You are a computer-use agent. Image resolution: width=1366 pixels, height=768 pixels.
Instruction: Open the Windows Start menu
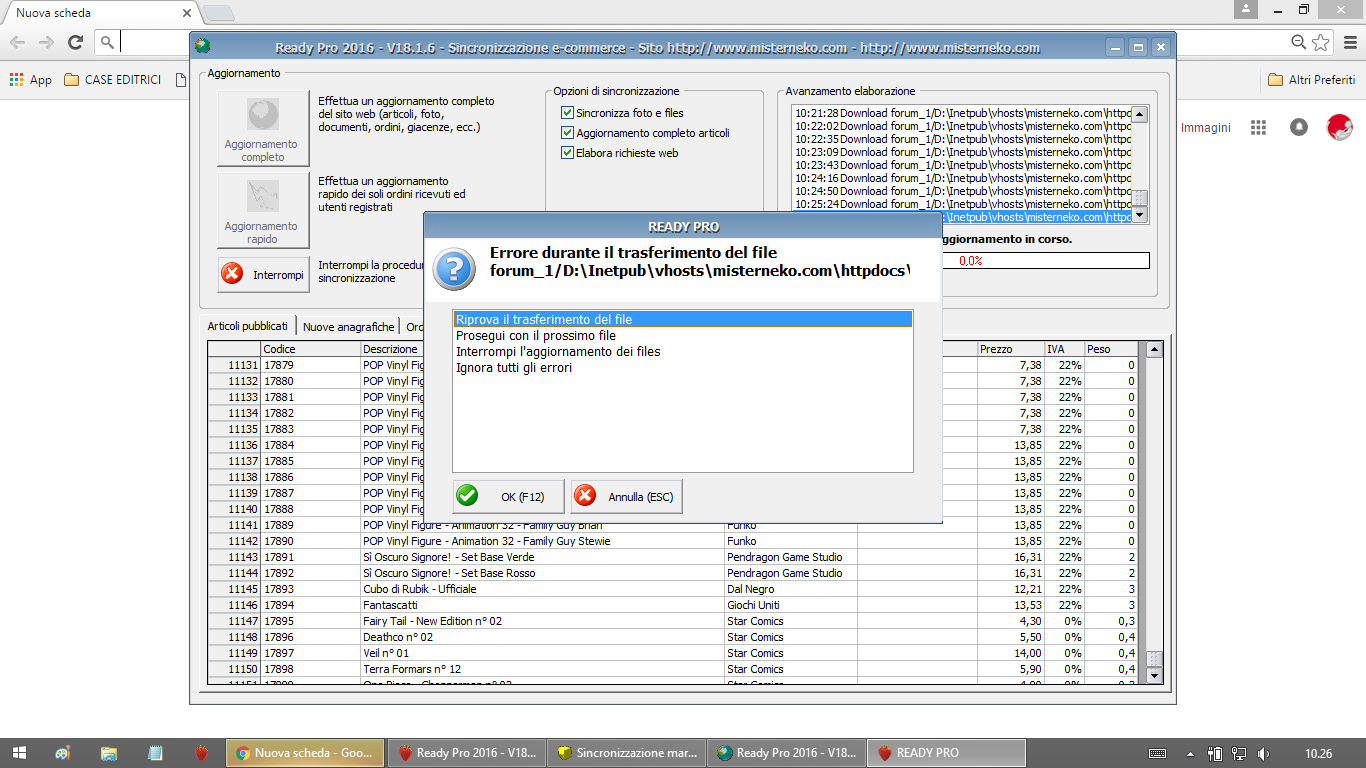[x=19, y=752]
